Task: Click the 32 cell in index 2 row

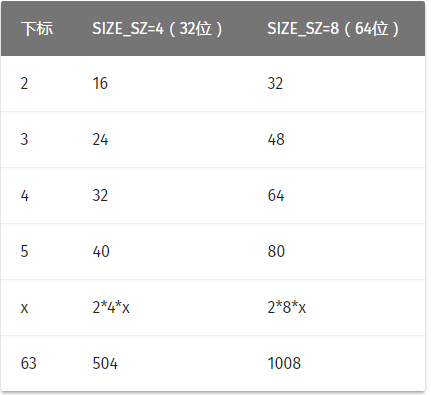Action: [275, 83]
